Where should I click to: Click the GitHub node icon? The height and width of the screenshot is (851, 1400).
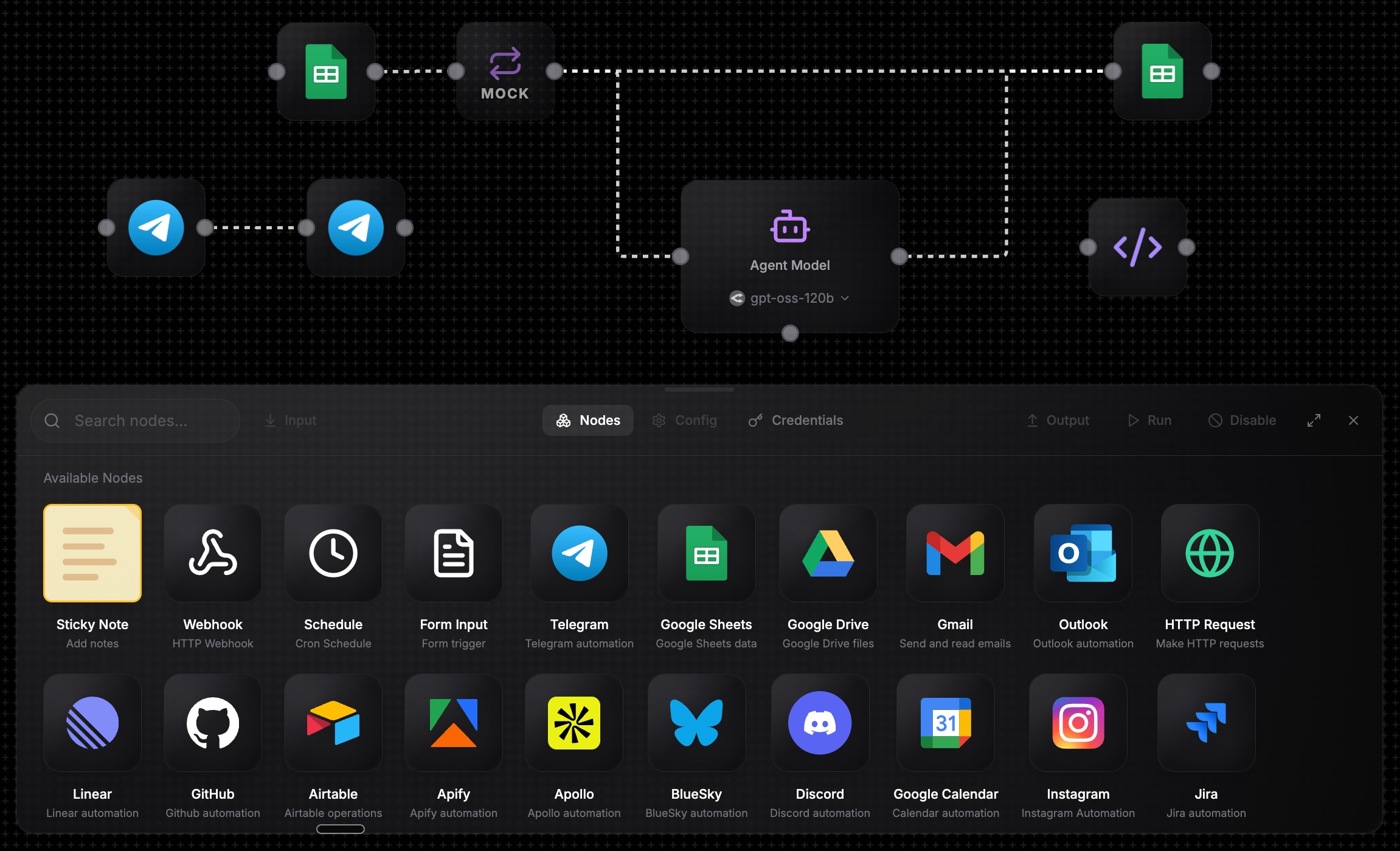click(213, 723)
